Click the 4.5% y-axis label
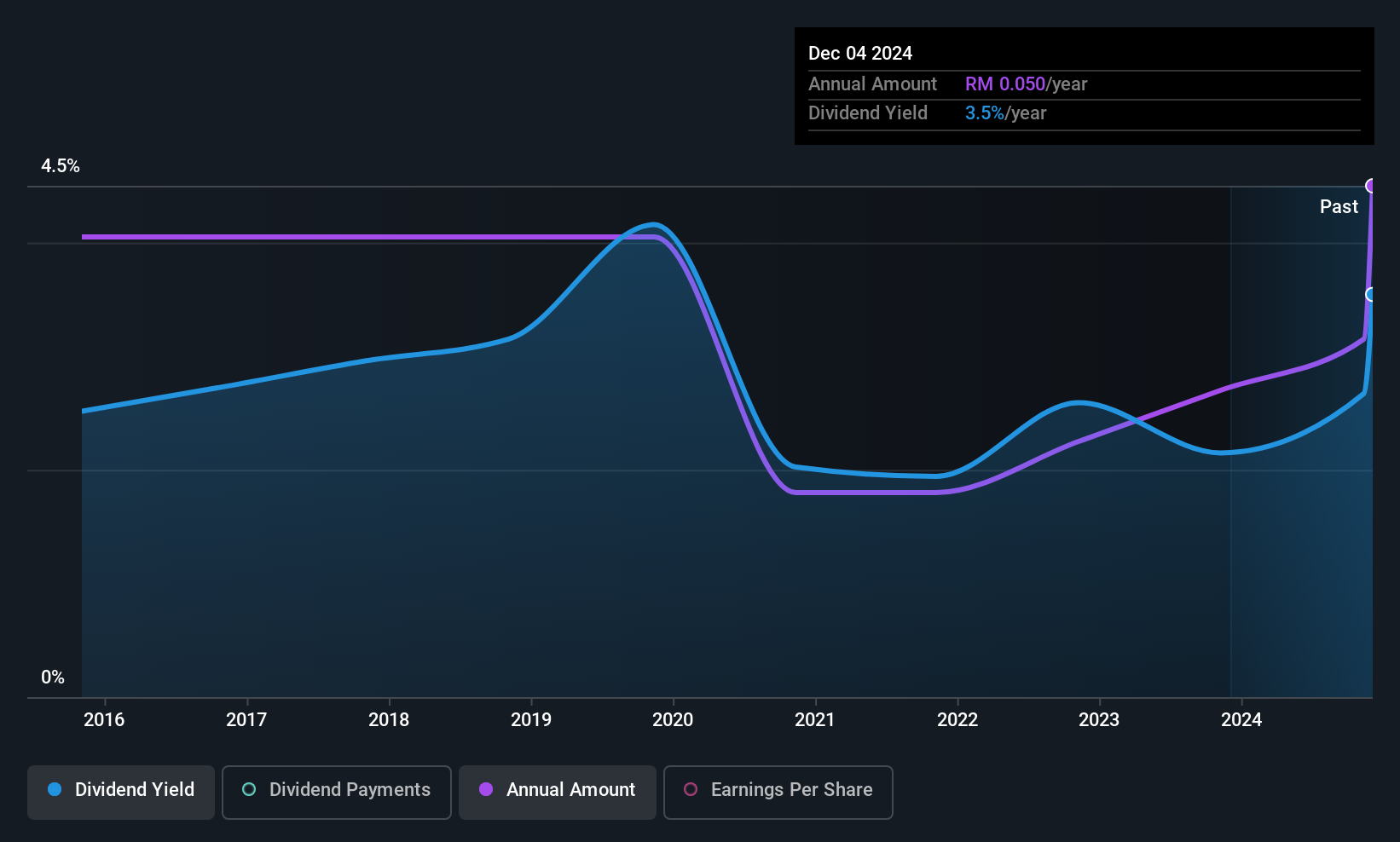The height and width of the screenshot is (842, 1400). [61, 166]
